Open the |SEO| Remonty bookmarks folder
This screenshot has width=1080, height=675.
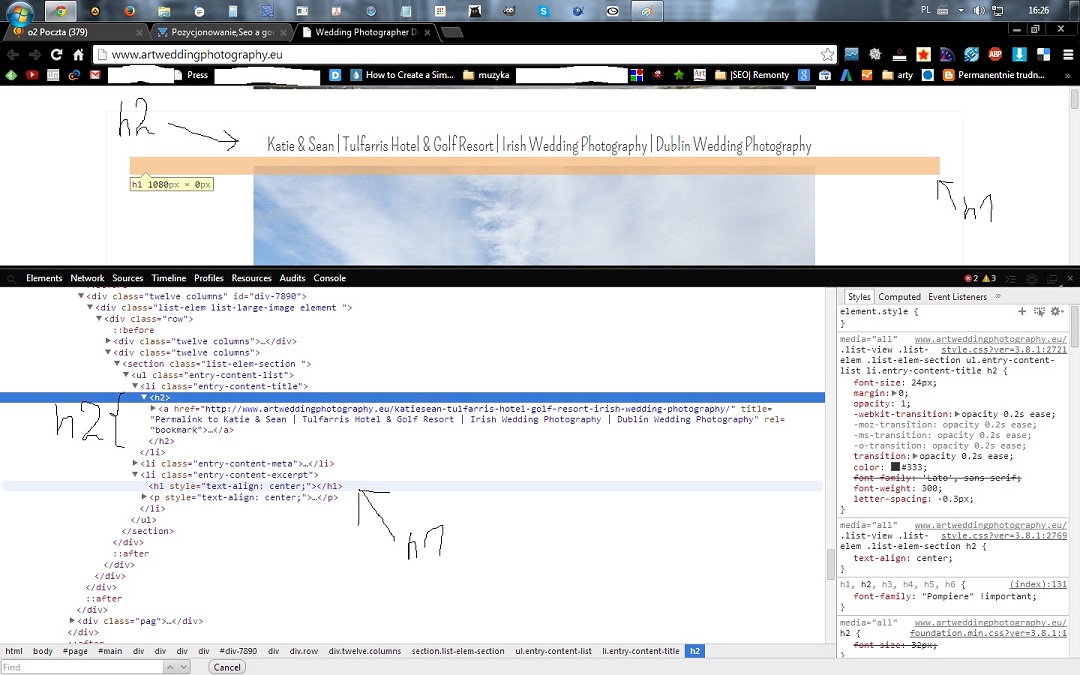tap(752, 75)
